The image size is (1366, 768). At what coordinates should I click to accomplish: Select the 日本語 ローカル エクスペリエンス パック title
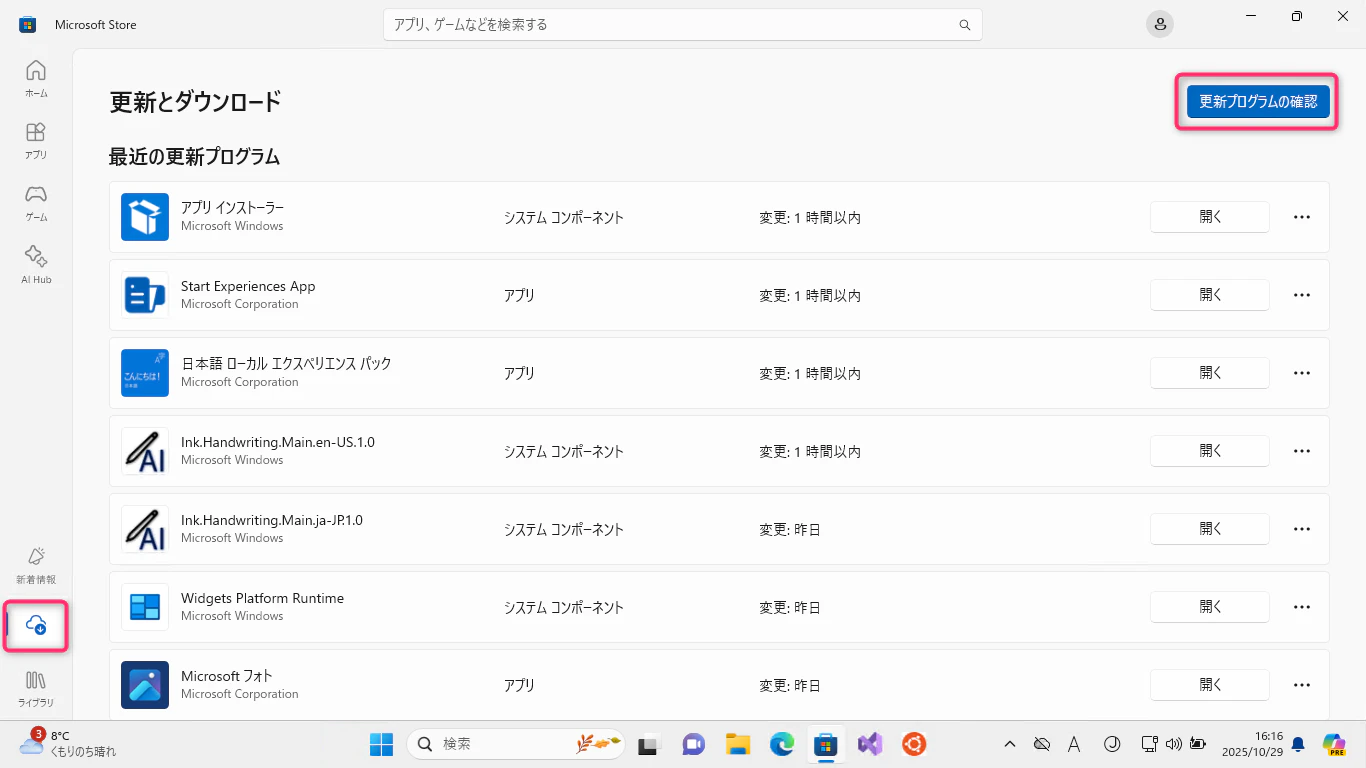pyautogui.click(x=286, y=364)
